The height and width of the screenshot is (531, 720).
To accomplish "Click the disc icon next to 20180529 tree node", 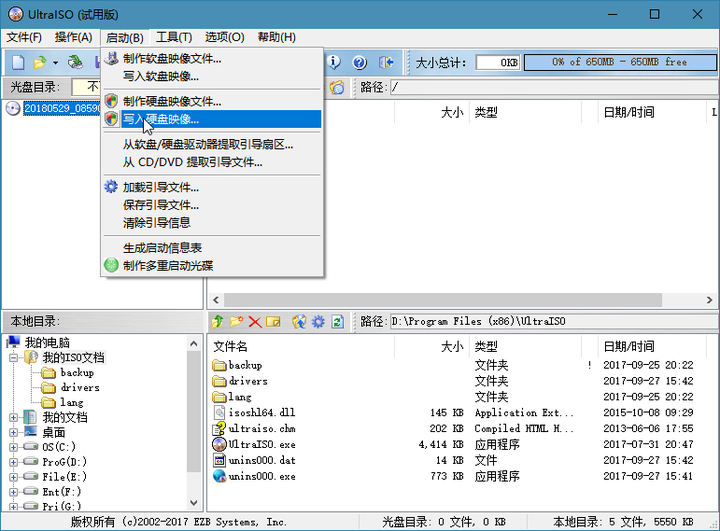I will 13,108.
